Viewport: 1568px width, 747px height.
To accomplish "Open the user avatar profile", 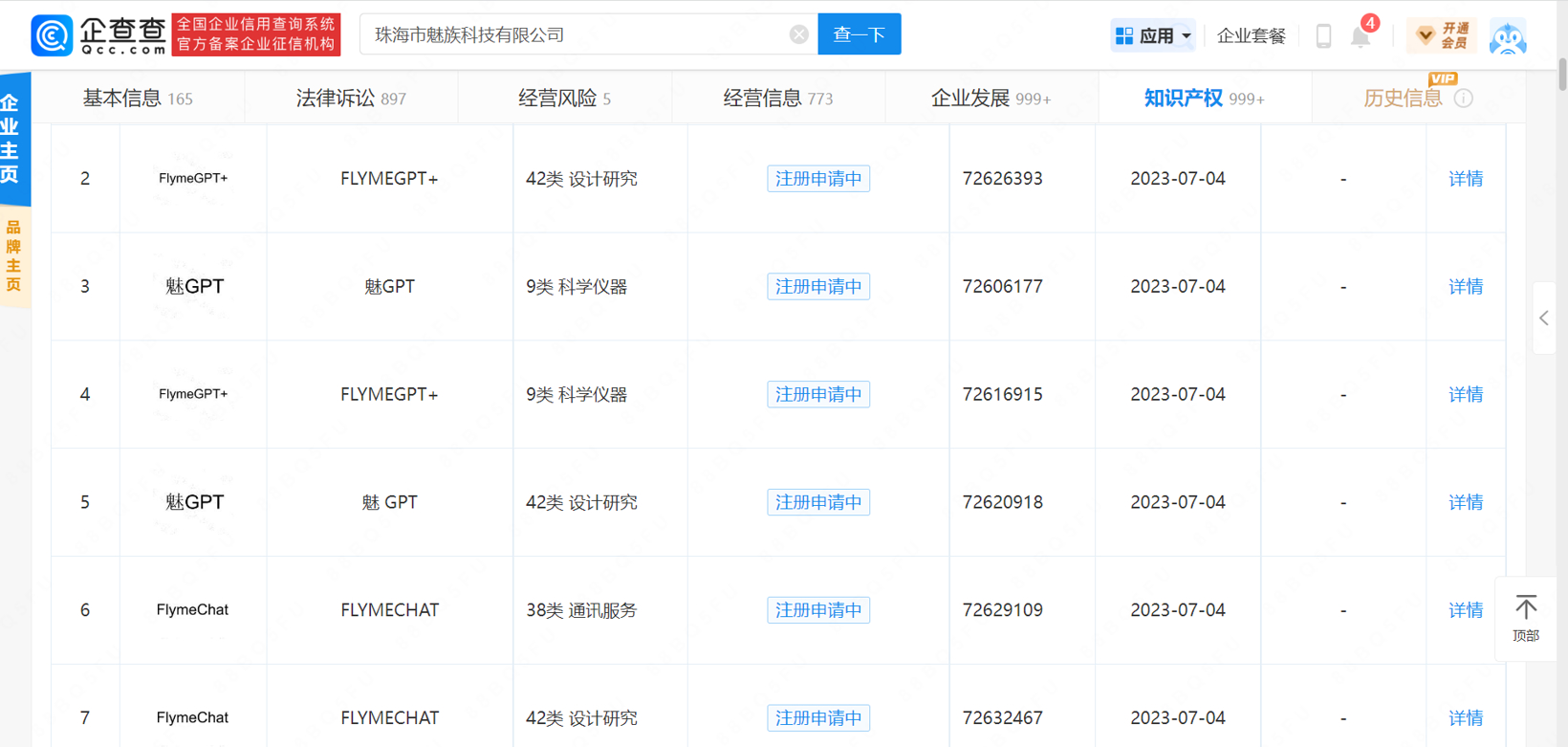I will pos(1508,36).
